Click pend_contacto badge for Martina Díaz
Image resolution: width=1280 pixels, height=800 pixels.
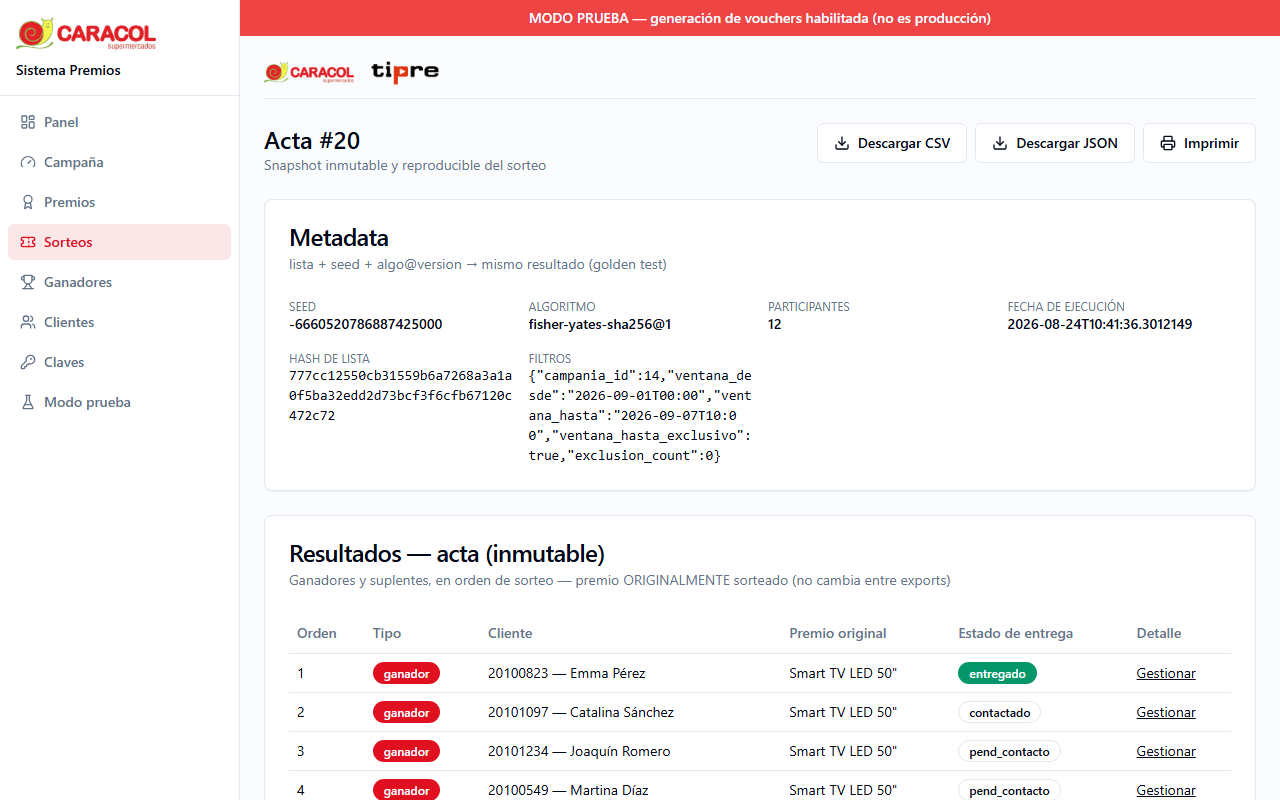1009,790
